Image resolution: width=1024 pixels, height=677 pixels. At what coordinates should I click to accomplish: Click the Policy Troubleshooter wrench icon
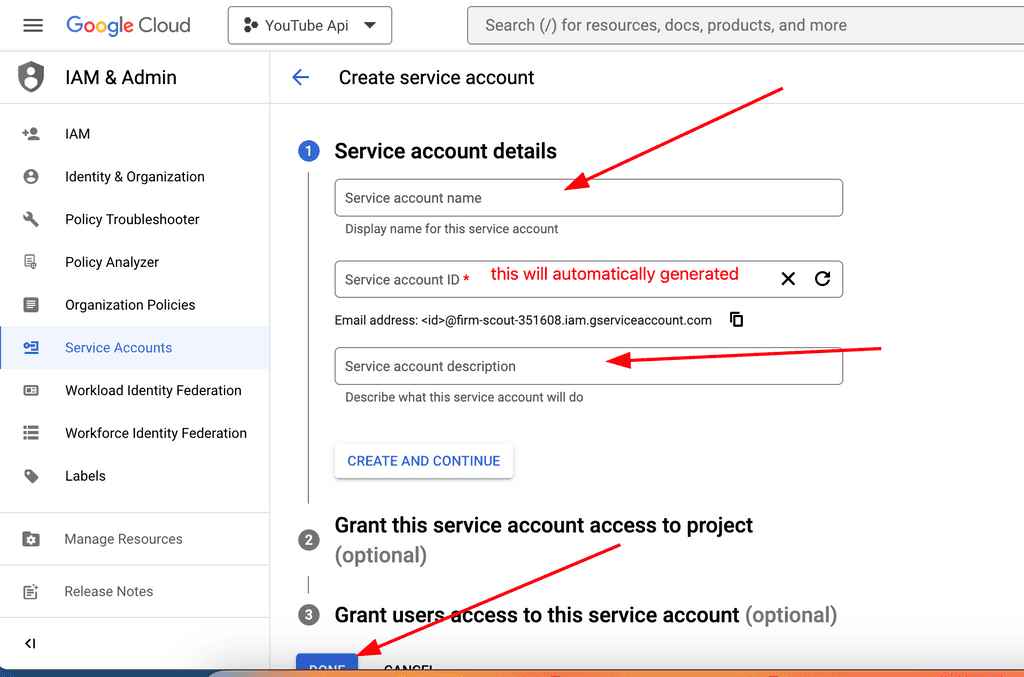(31, 219)
